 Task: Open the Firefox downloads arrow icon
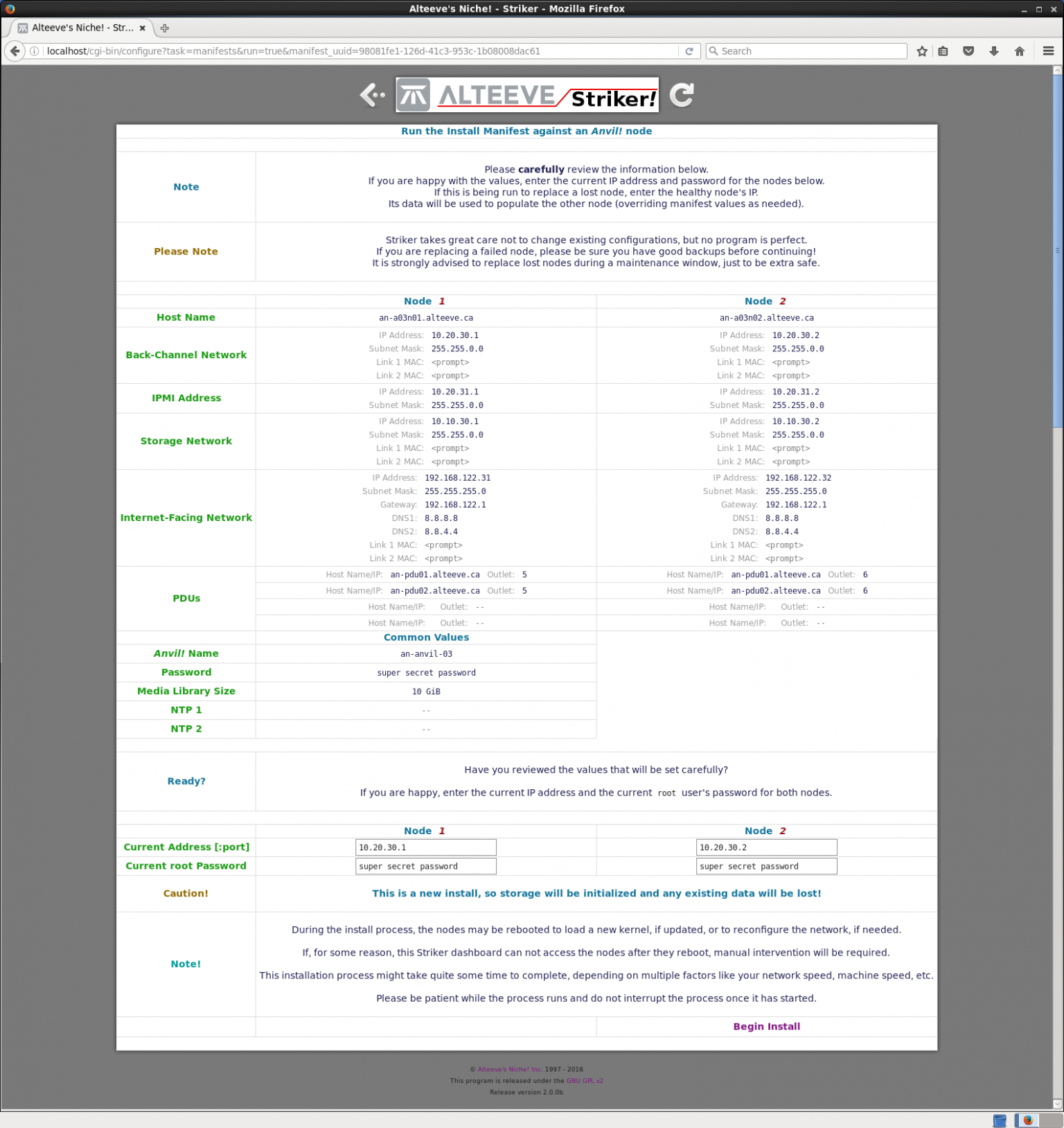(993, 51)
